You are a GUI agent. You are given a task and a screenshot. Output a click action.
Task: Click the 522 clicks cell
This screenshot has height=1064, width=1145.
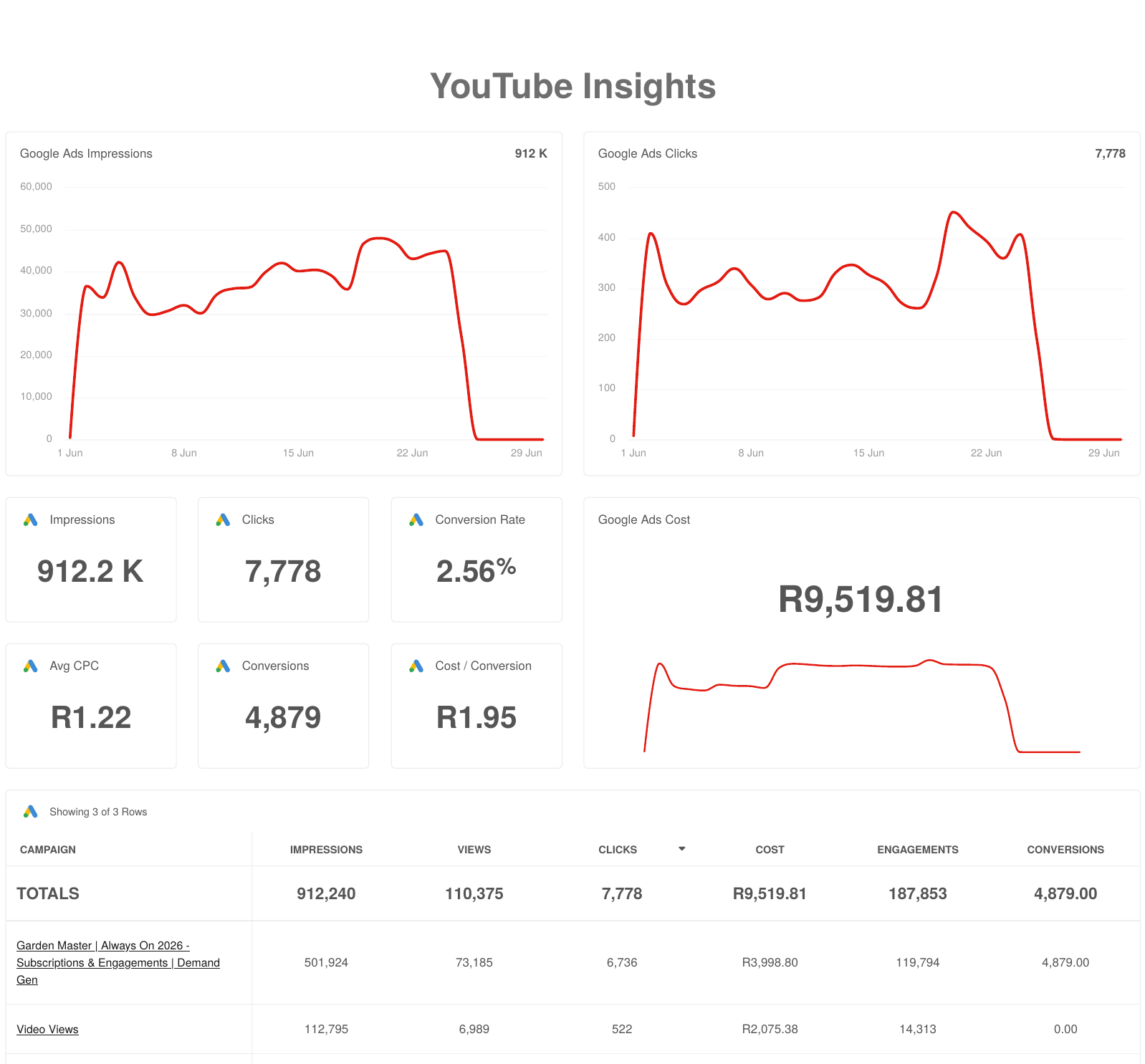(622, 1029)
